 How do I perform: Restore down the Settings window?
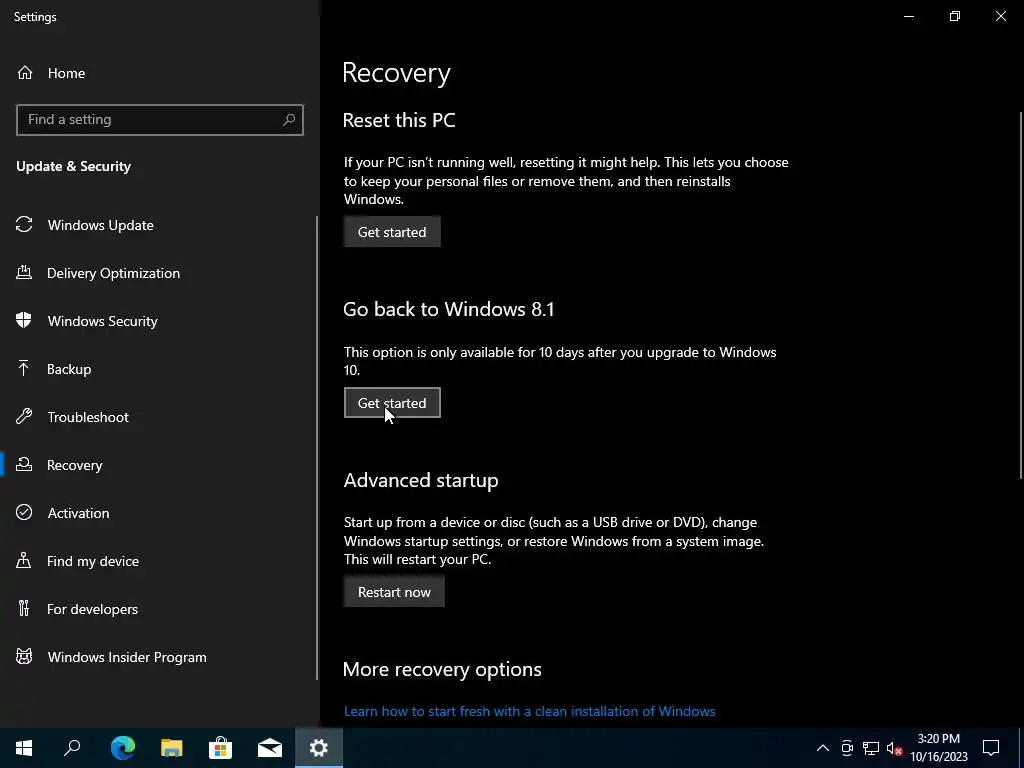(x=955, y=16)
